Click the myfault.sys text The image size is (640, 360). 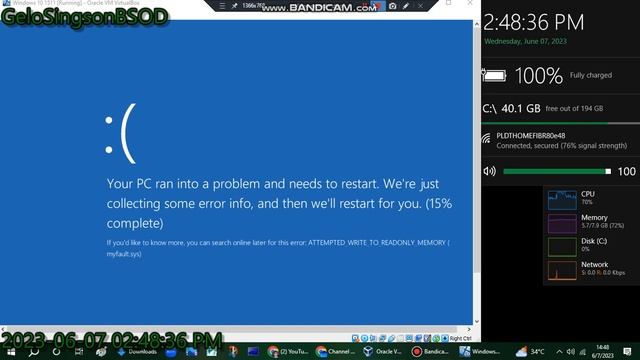[124, 254]
